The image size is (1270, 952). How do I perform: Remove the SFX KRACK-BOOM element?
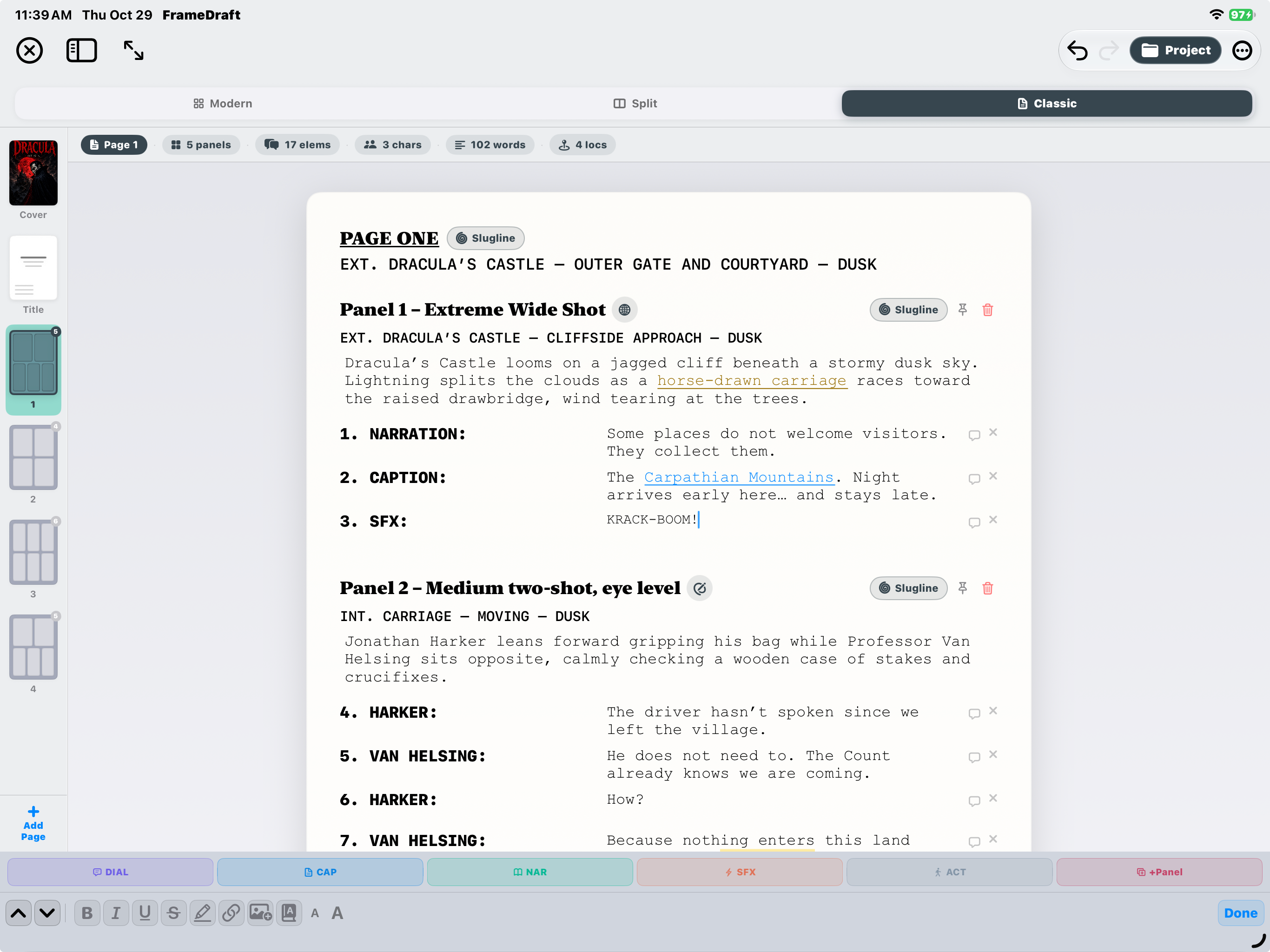pyautogui.click(x=993, y=520)
